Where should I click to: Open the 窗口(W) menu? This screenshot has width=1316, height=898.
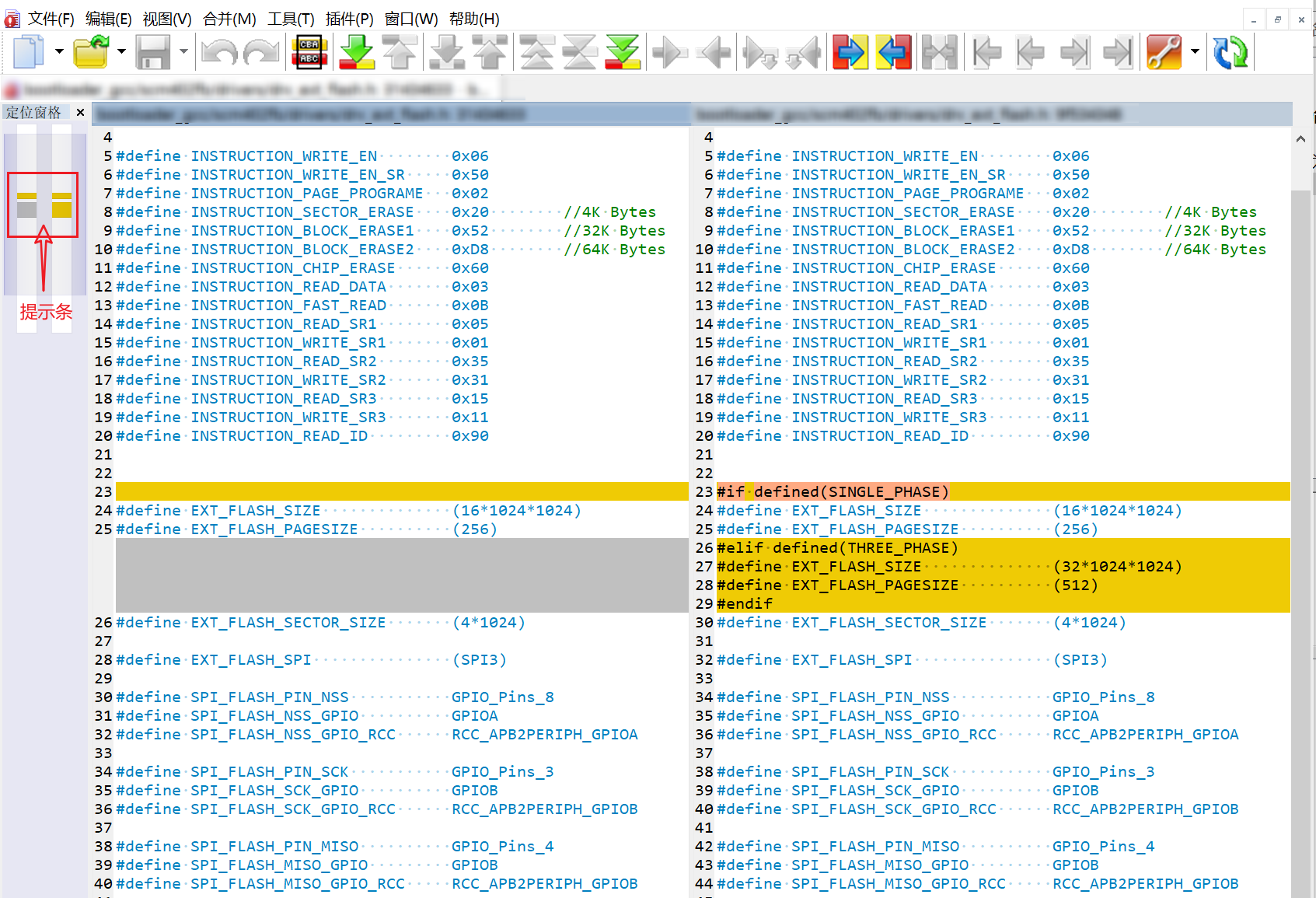click(x=411, y=19)
